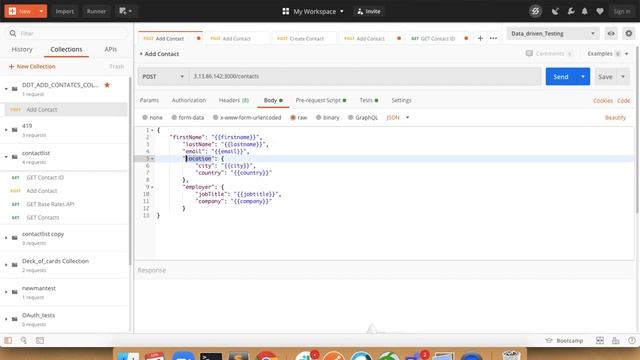Open the Examples dropdown
The image size is (640, 360).
pyautogui.click(x=608, y=53)
